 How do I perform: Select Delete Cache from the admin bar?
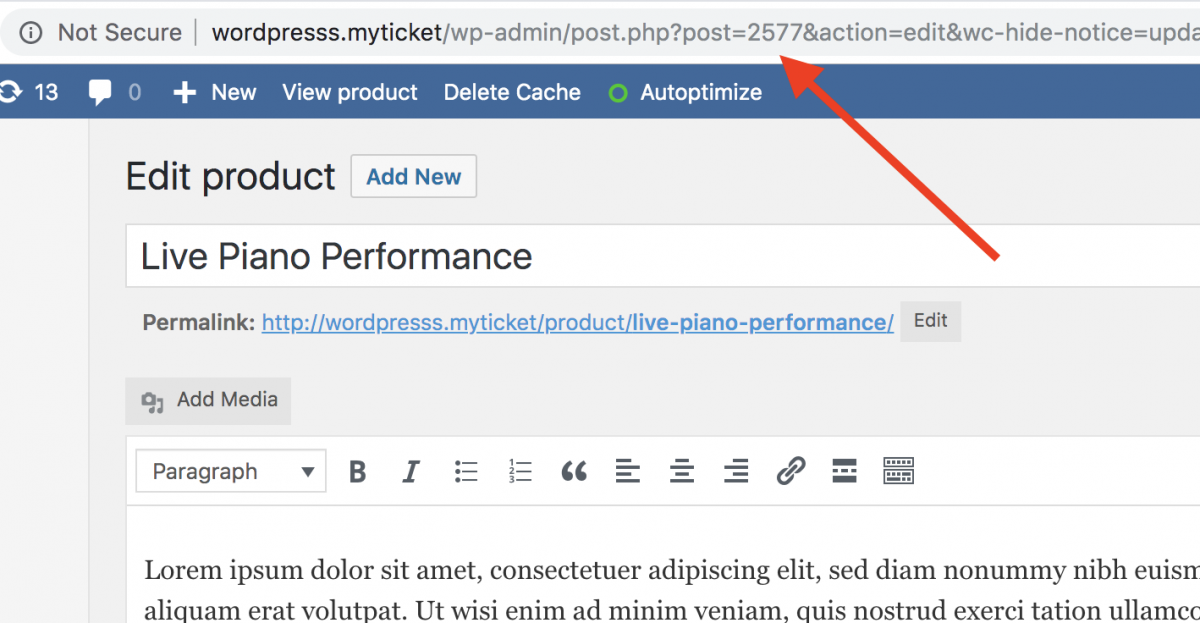tap(512, 91)
